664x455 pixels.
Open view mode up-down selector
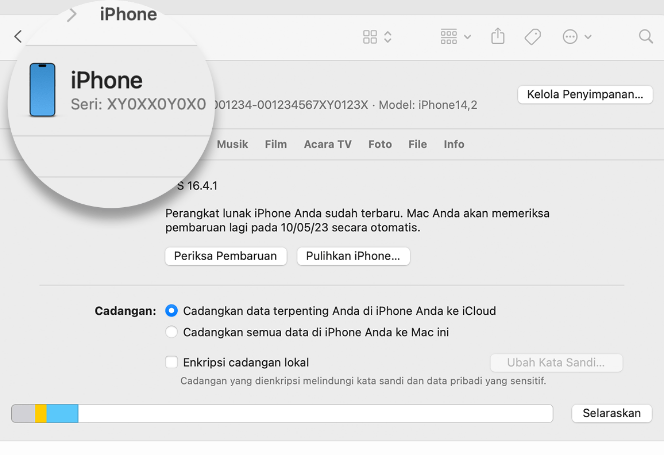tap(388, 37)
